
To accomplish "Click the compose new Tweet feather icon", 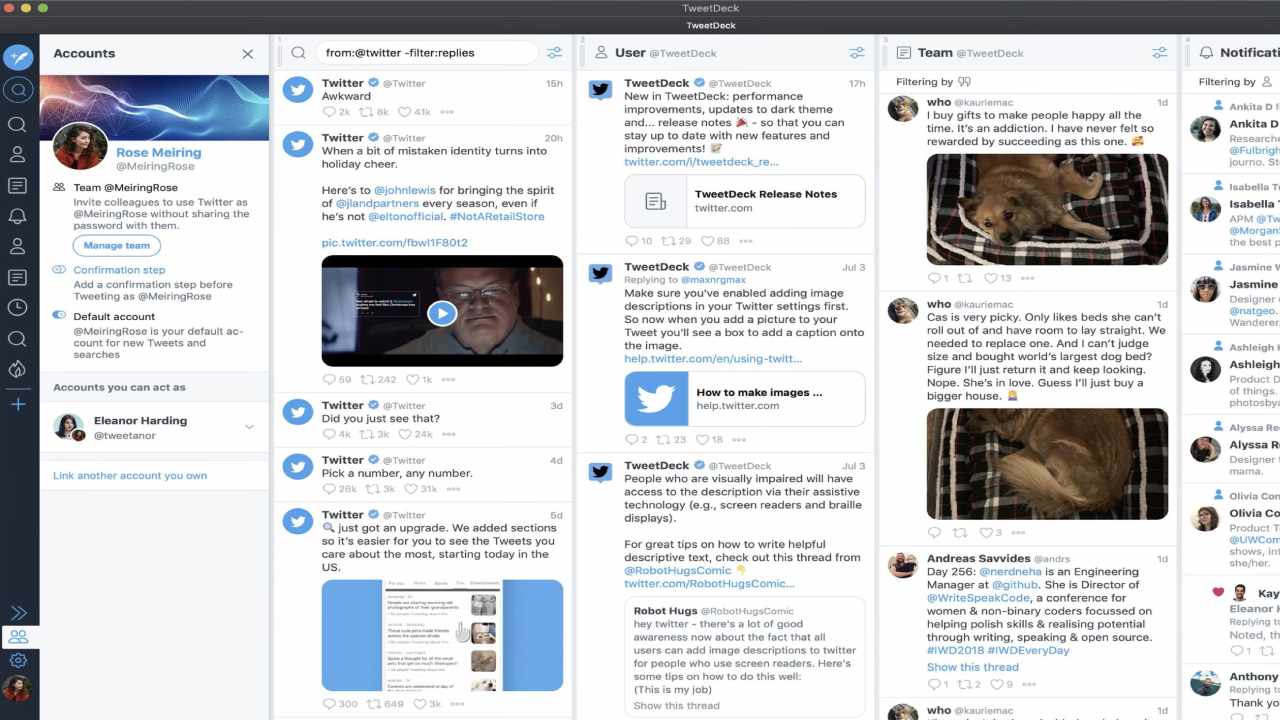I will coord(17,57).
